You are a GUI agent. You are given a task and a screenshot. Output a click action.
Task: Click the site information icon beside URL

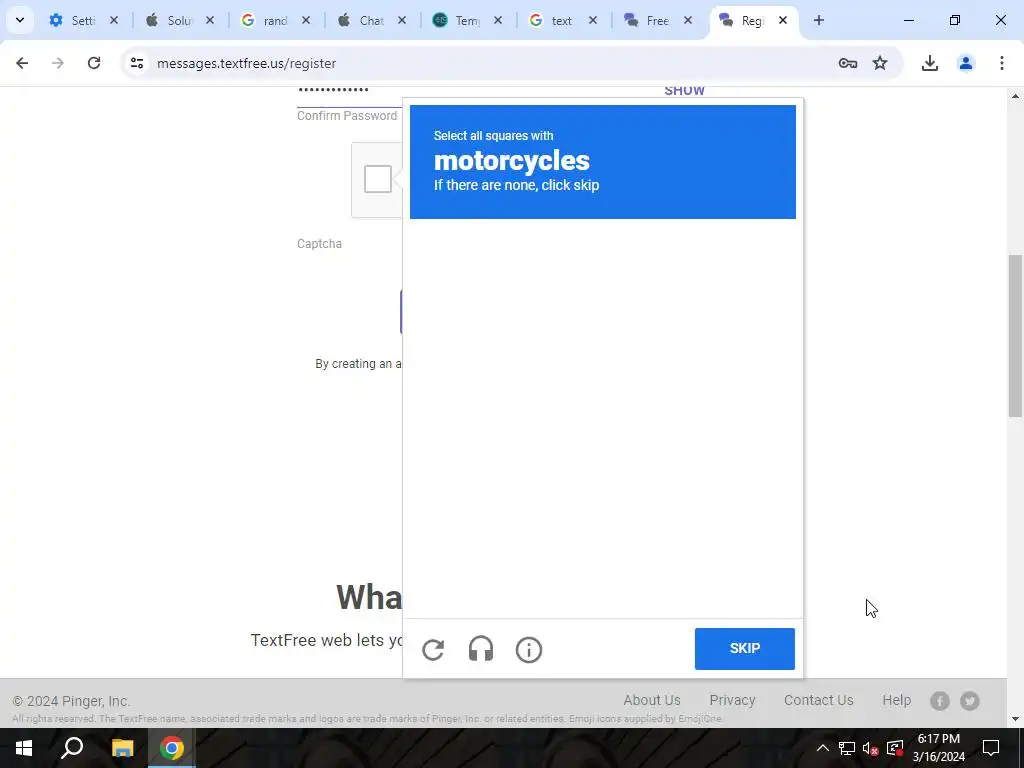[x=136, y=63]
